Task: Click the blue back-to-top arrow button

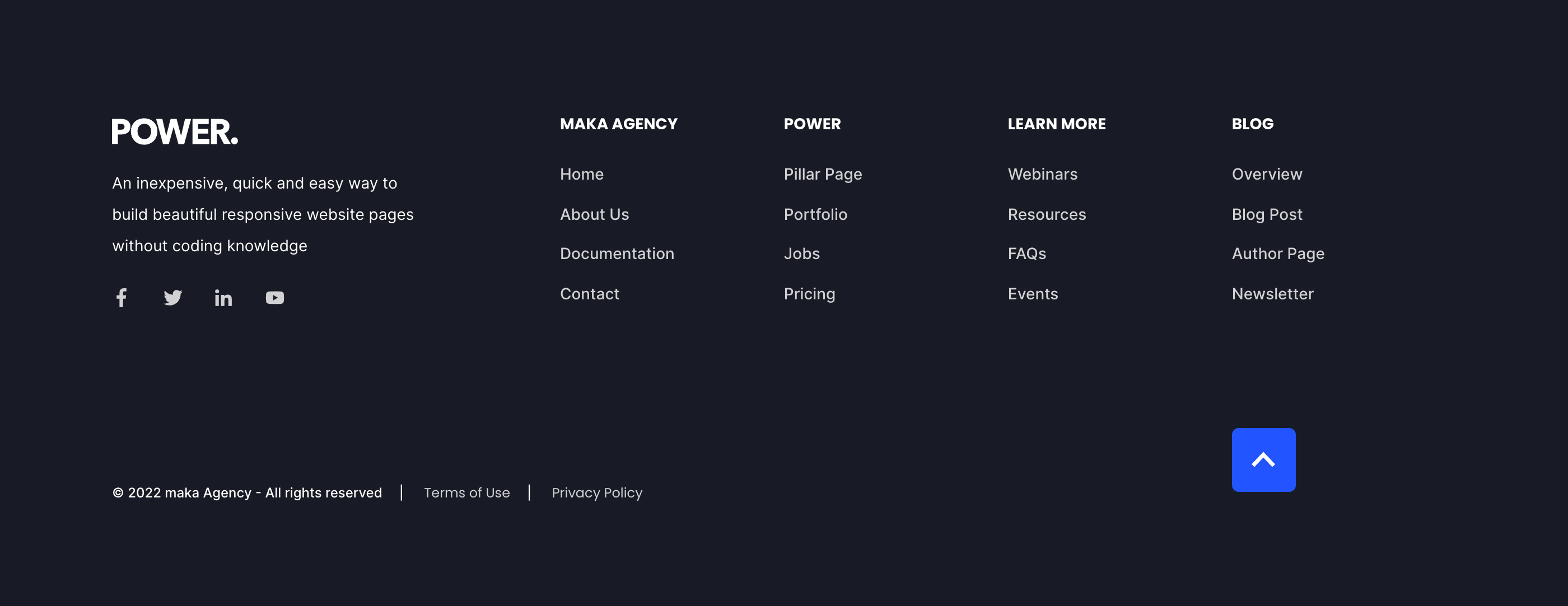Action: [1264, 460]
